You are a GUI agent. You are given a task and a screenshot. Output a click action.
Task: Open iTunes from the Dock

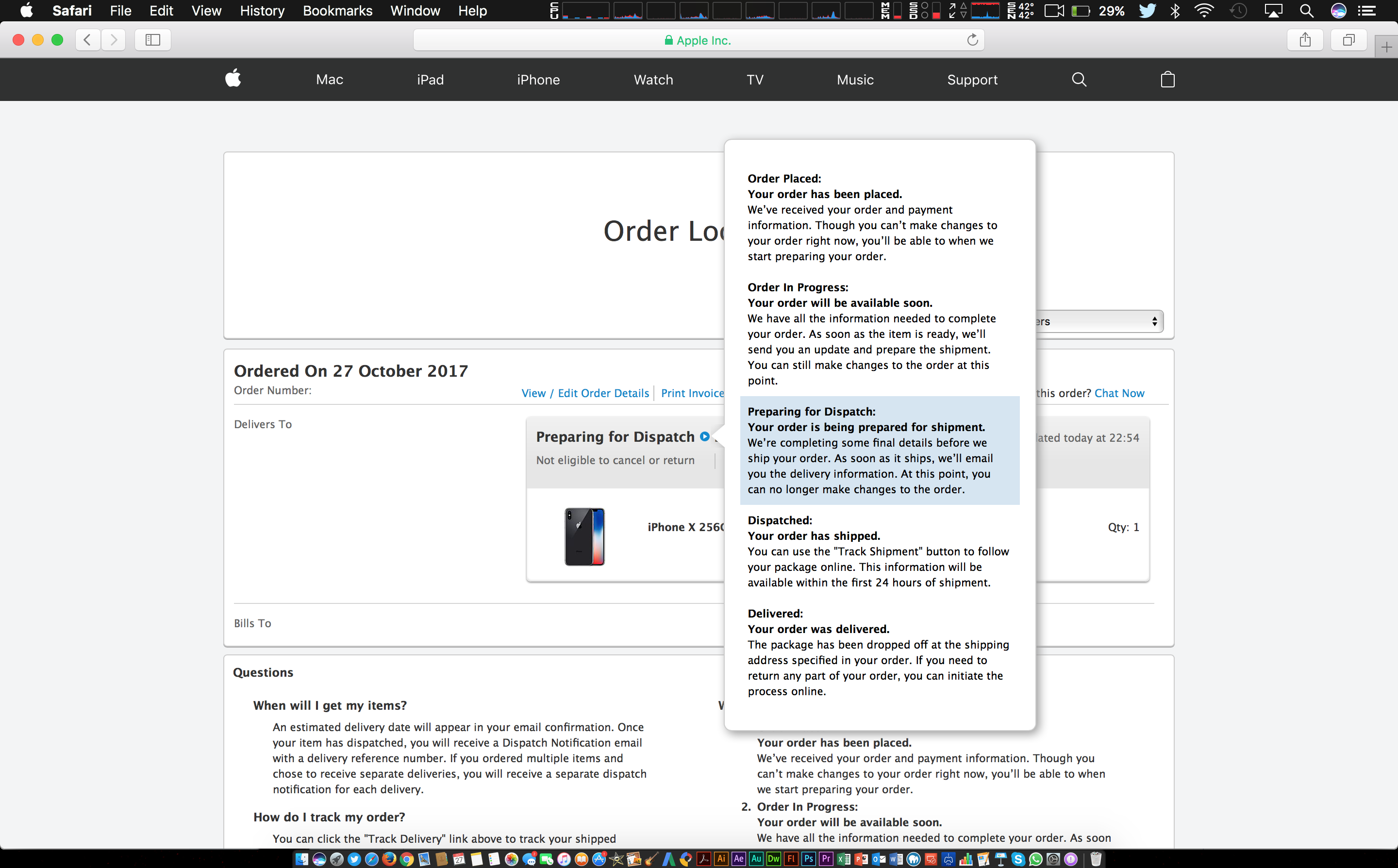[x=564, y=859]
